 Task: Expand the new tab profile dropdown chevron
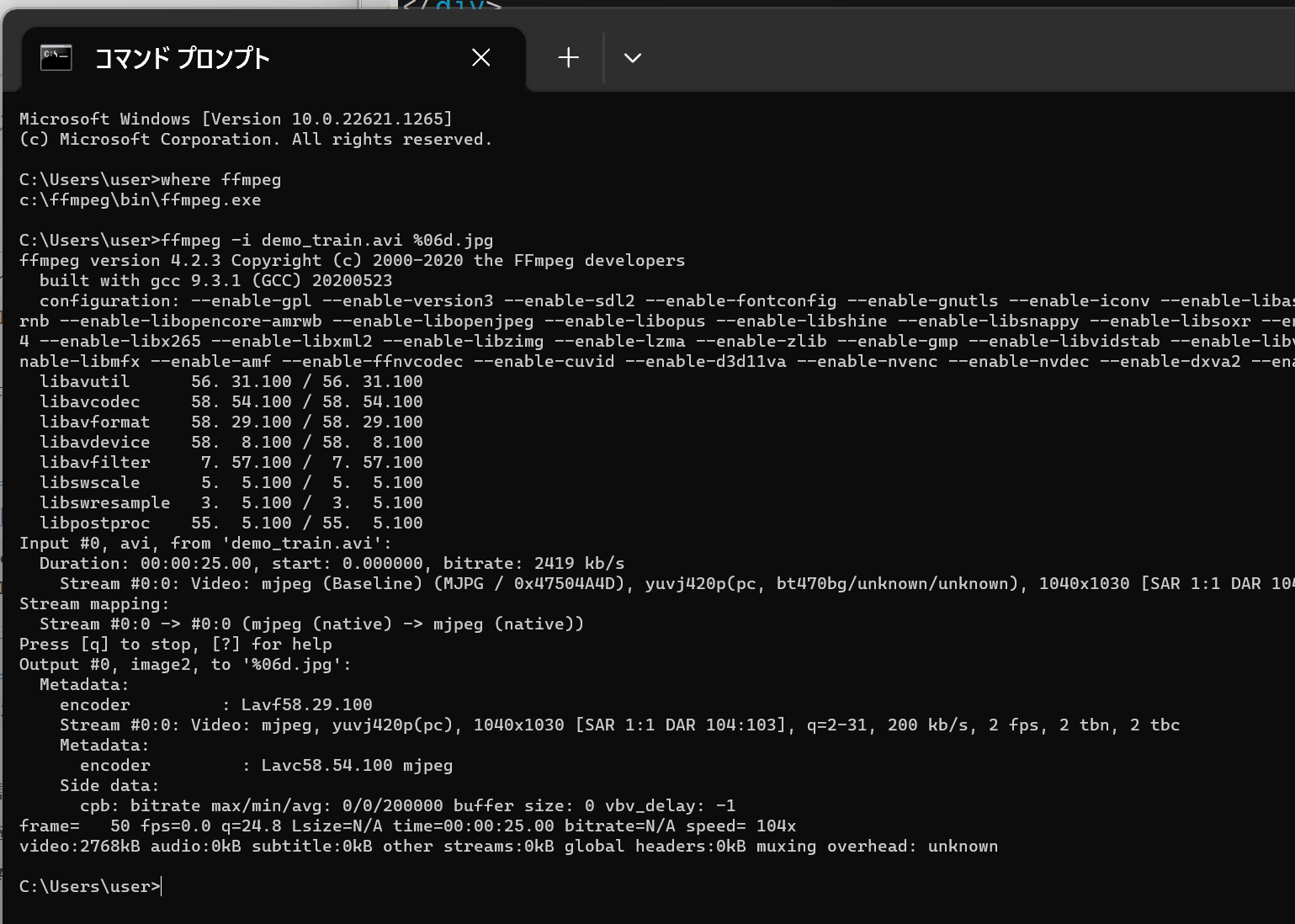coord(633,57)
